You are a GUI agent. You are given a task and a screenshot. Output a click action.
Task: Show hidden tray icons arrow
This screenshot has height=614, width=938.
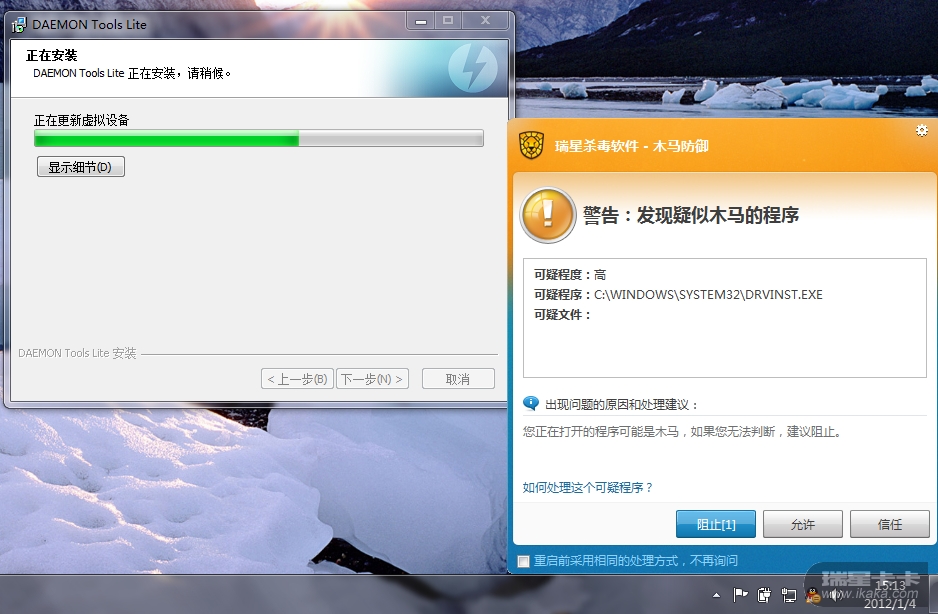716,595
